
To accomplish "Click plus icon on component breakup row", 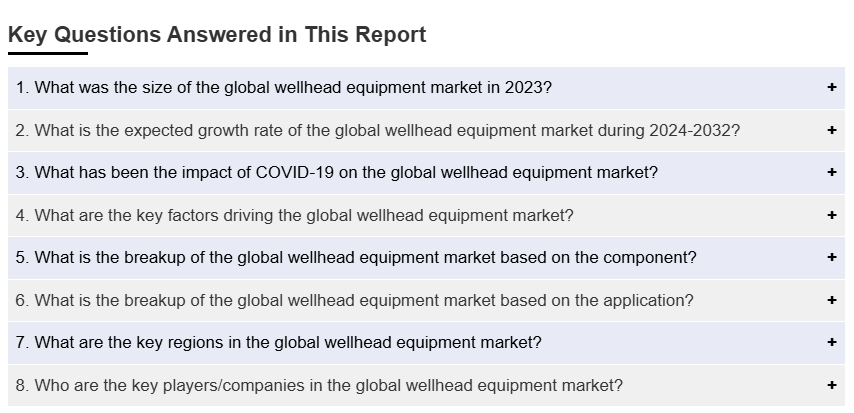I will coord(831,257).
